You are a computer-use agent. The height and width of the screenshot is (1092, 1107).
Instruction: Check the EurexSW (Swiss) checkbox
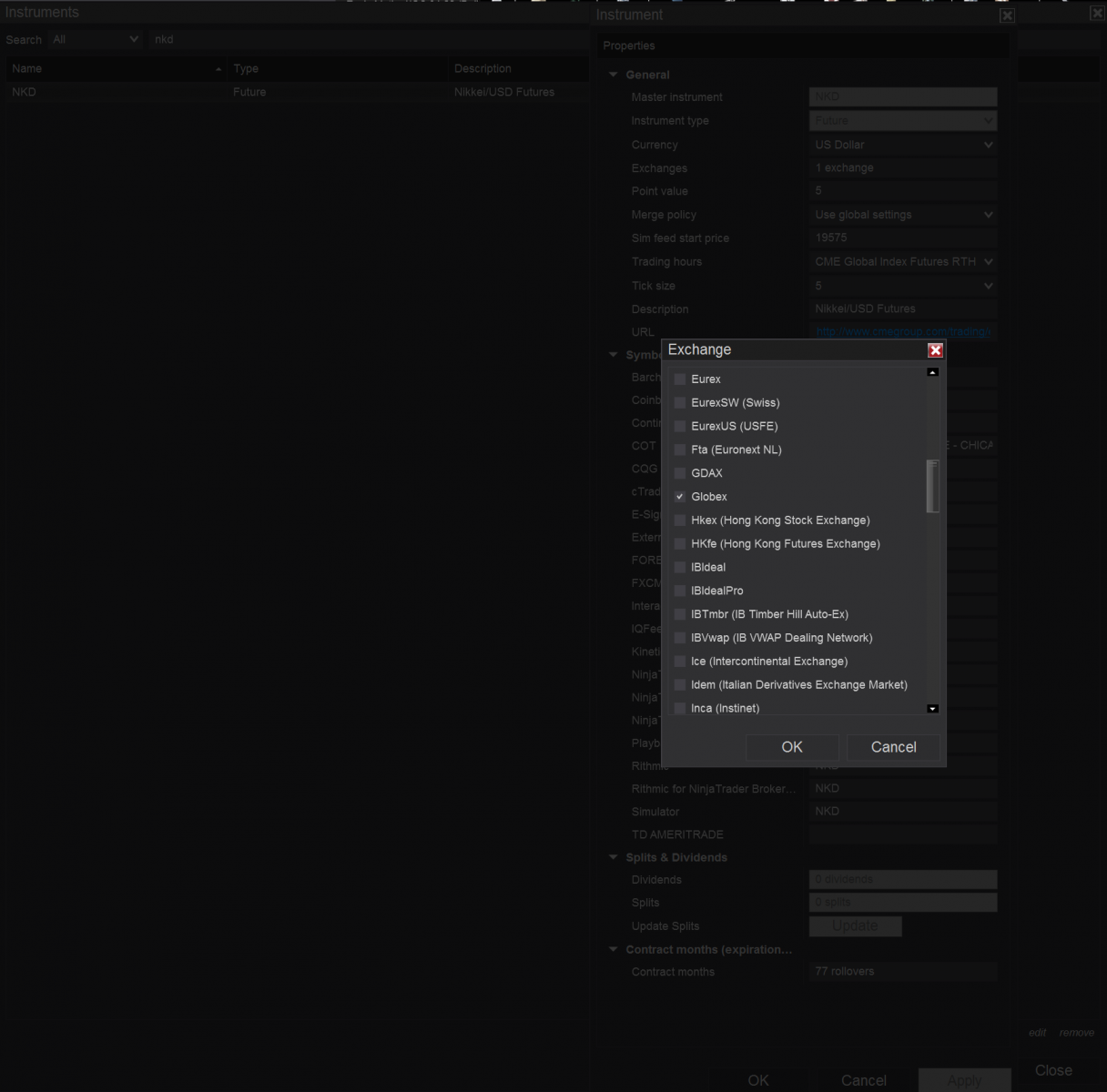coord(680,403)
